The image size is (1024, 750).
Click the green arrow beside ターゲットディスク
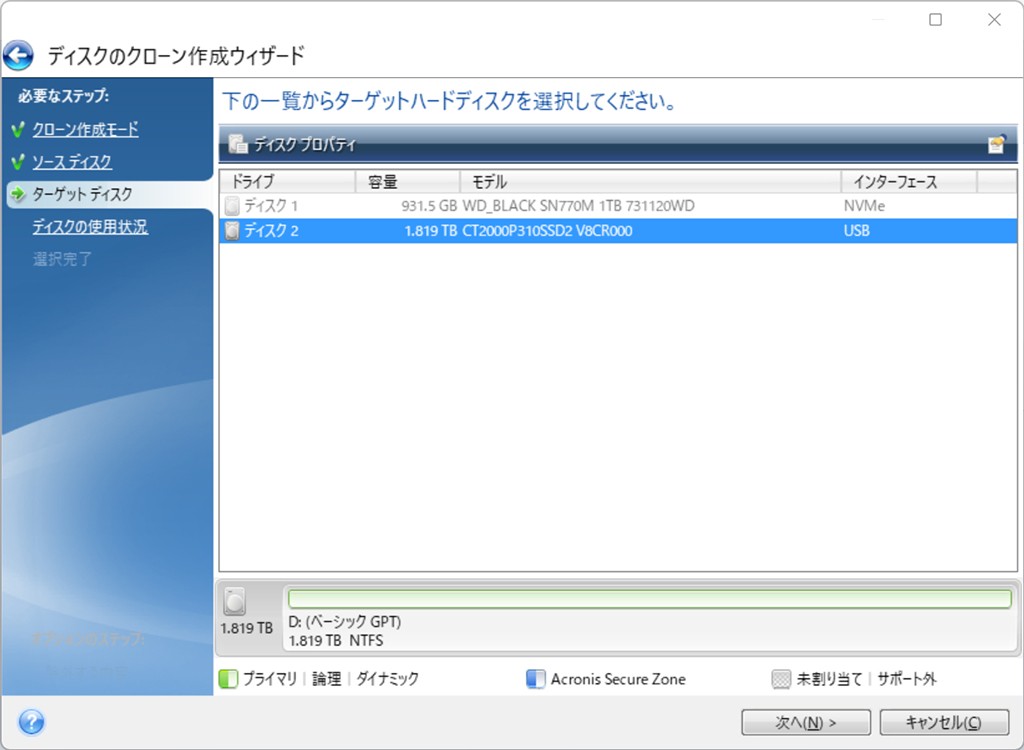point(18,194)
